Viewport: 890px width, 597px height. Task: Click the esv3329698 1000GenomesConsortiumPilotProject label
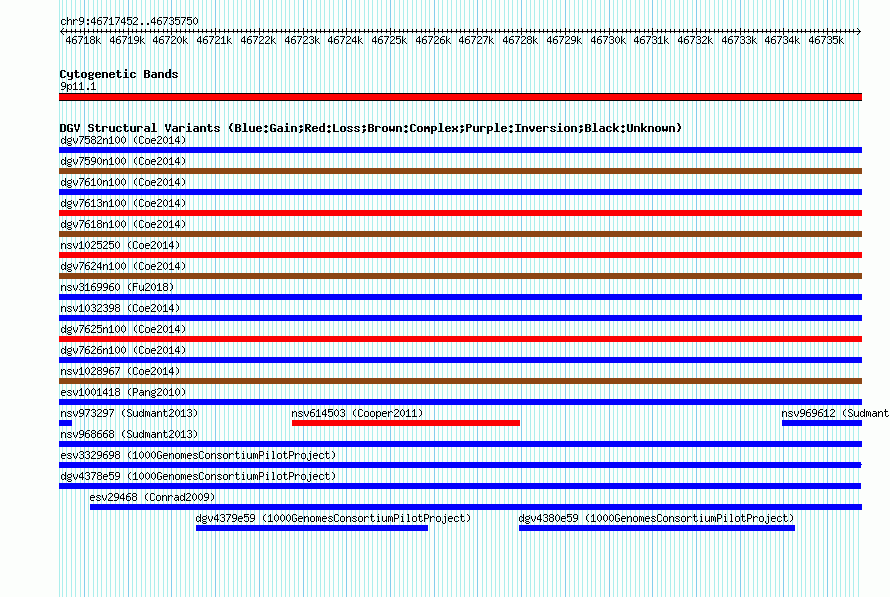click(x=198, y=455)
